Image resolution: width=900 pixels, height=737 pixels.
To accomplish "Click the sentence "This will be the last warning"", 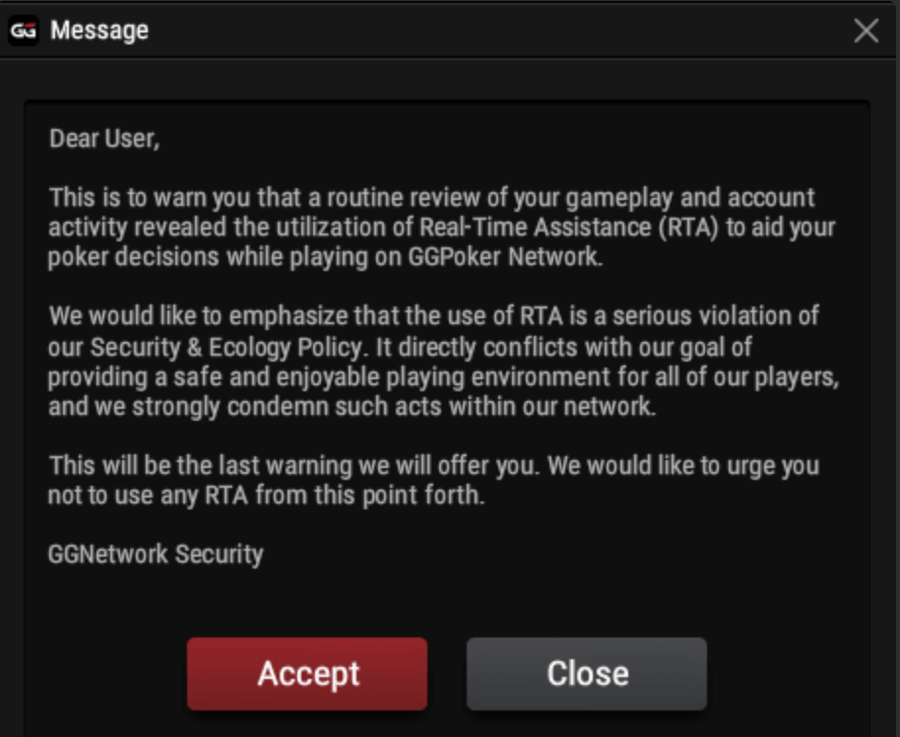I will tap(200, 466).
